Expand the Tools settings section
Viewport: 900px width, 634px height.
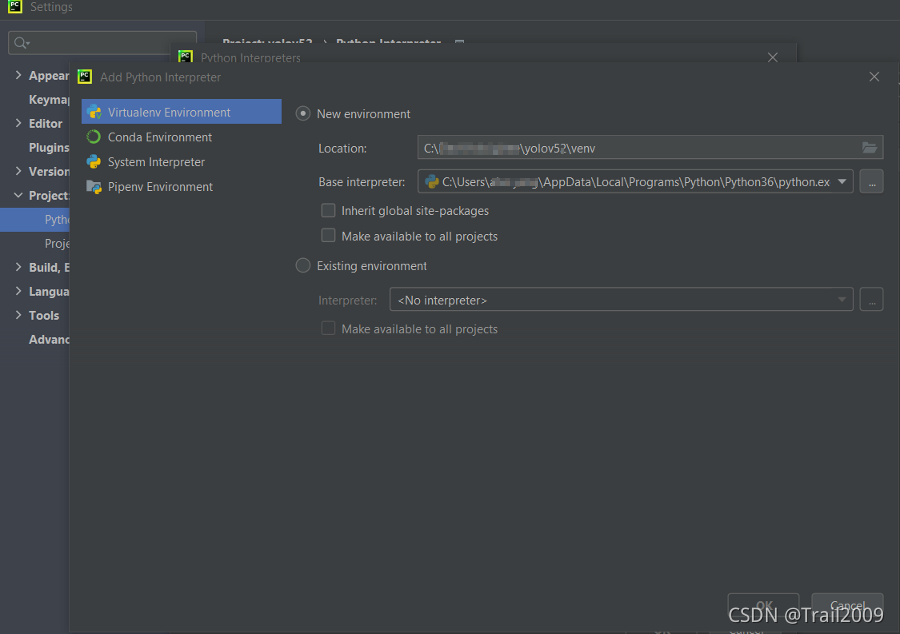pyautogui.click(x=18, y=315)
